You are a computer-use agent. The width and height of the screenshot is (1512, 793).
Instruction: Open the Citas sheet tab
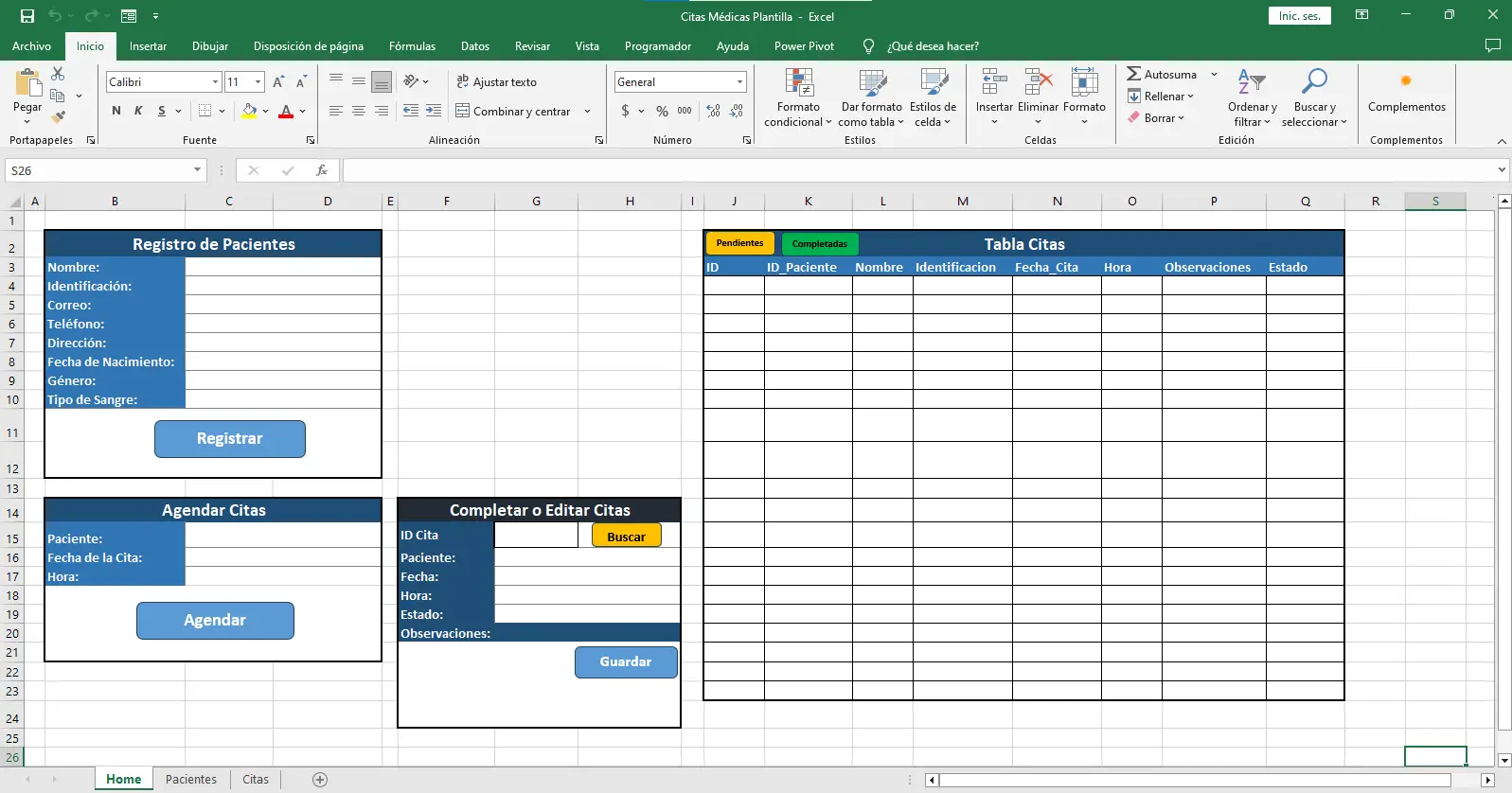[256, 780]
